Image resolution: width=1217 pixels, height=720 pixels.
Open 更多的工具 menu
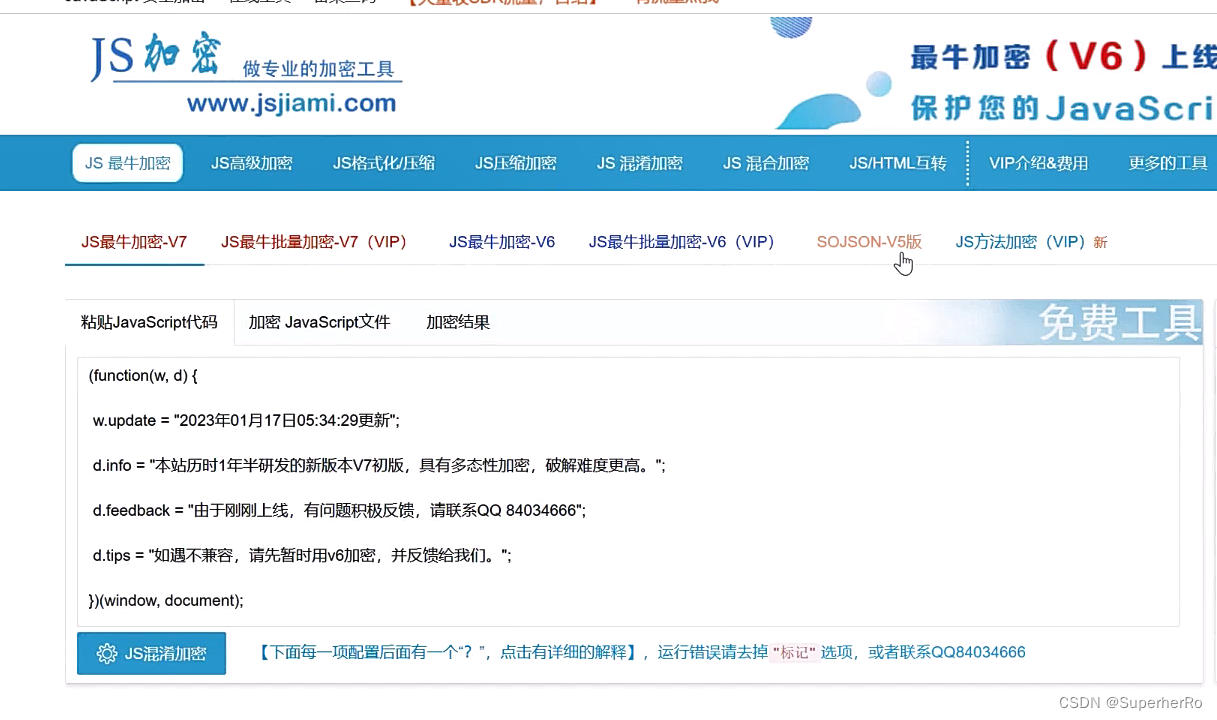point(1166,162)
